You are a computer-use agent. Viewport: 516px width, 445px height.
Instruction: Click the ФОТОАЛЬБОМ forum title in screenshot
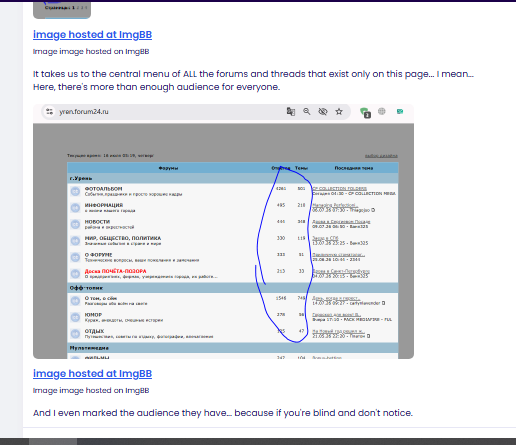coord(103,189)
